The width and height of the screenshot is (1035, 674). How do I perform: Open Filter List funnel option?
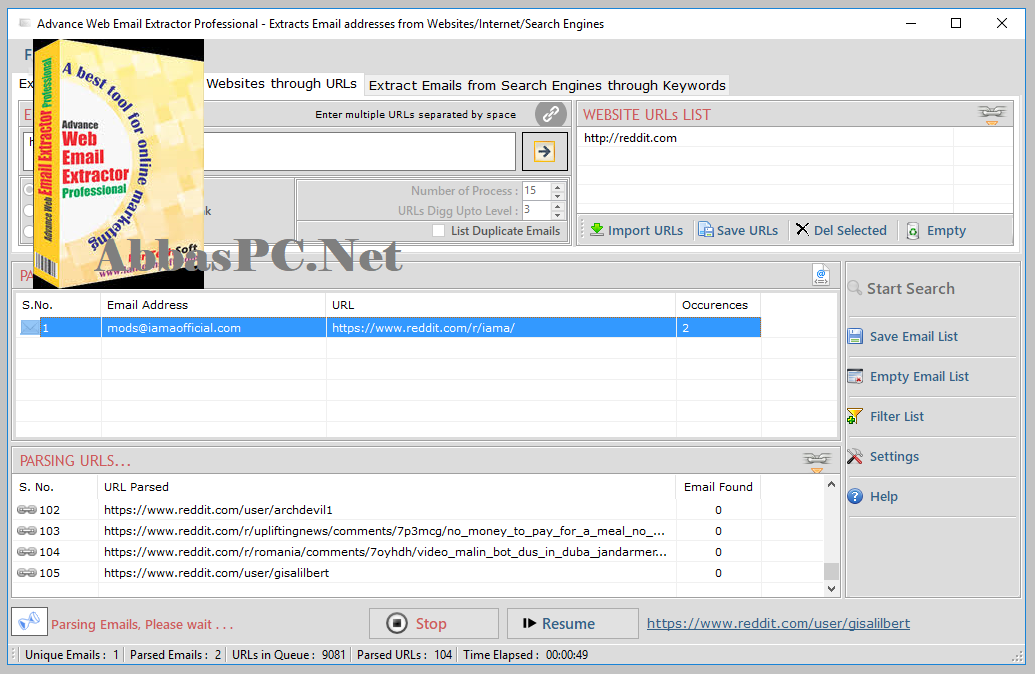[x=886, y=417]
